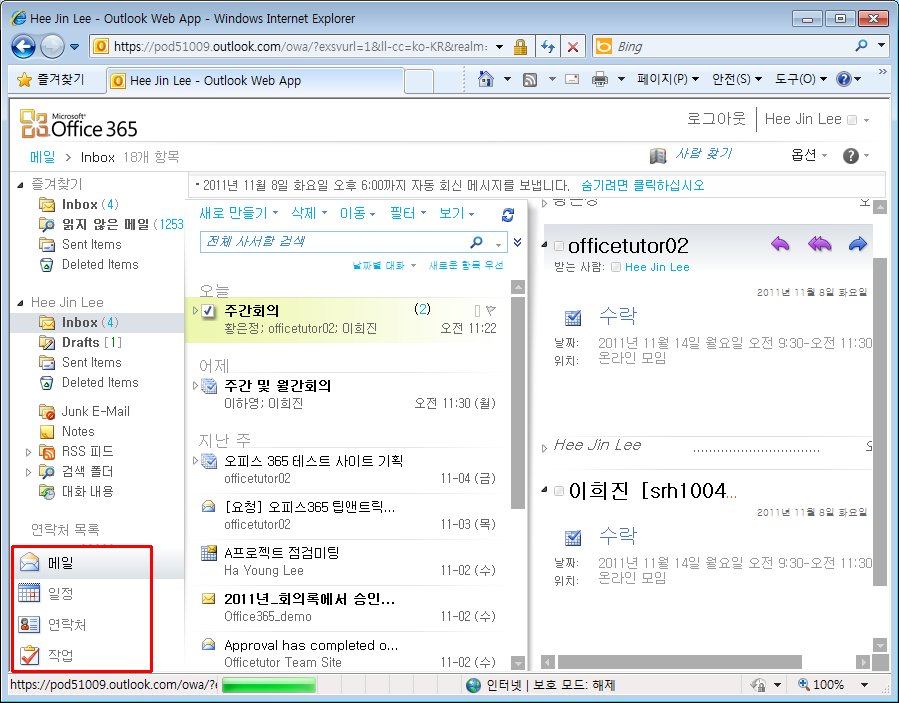Open the 옵션 dropdown

tap(809, 155)
